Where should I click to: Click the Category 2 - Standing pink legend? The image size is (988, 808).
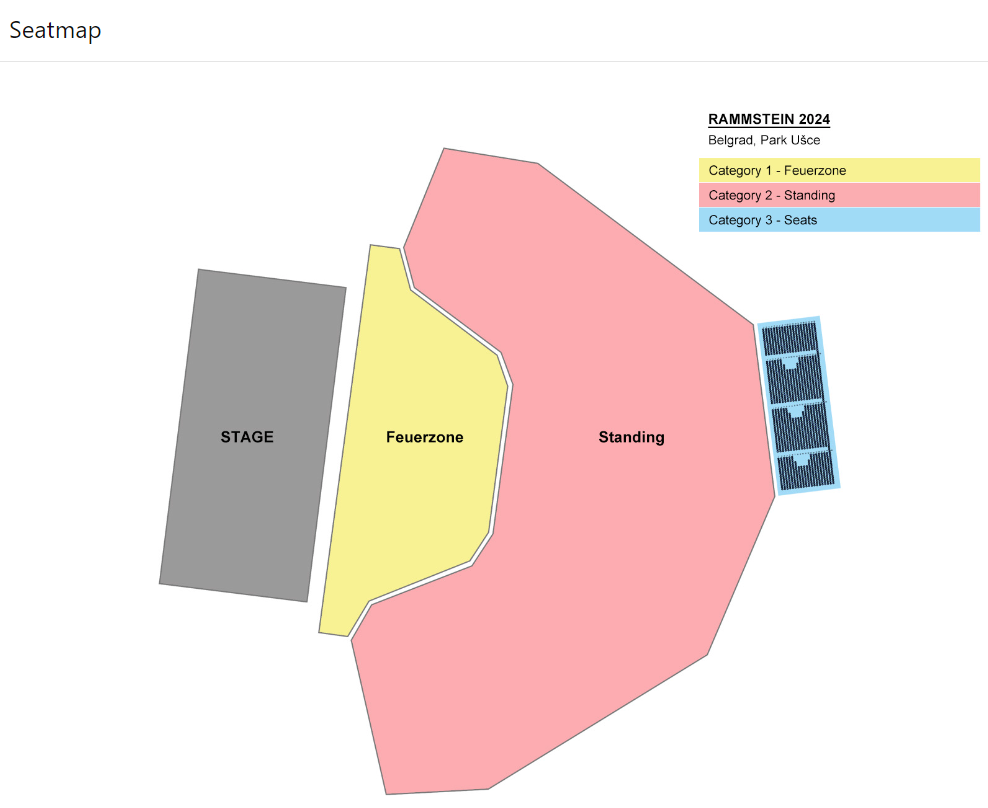[x=839, y=195]
